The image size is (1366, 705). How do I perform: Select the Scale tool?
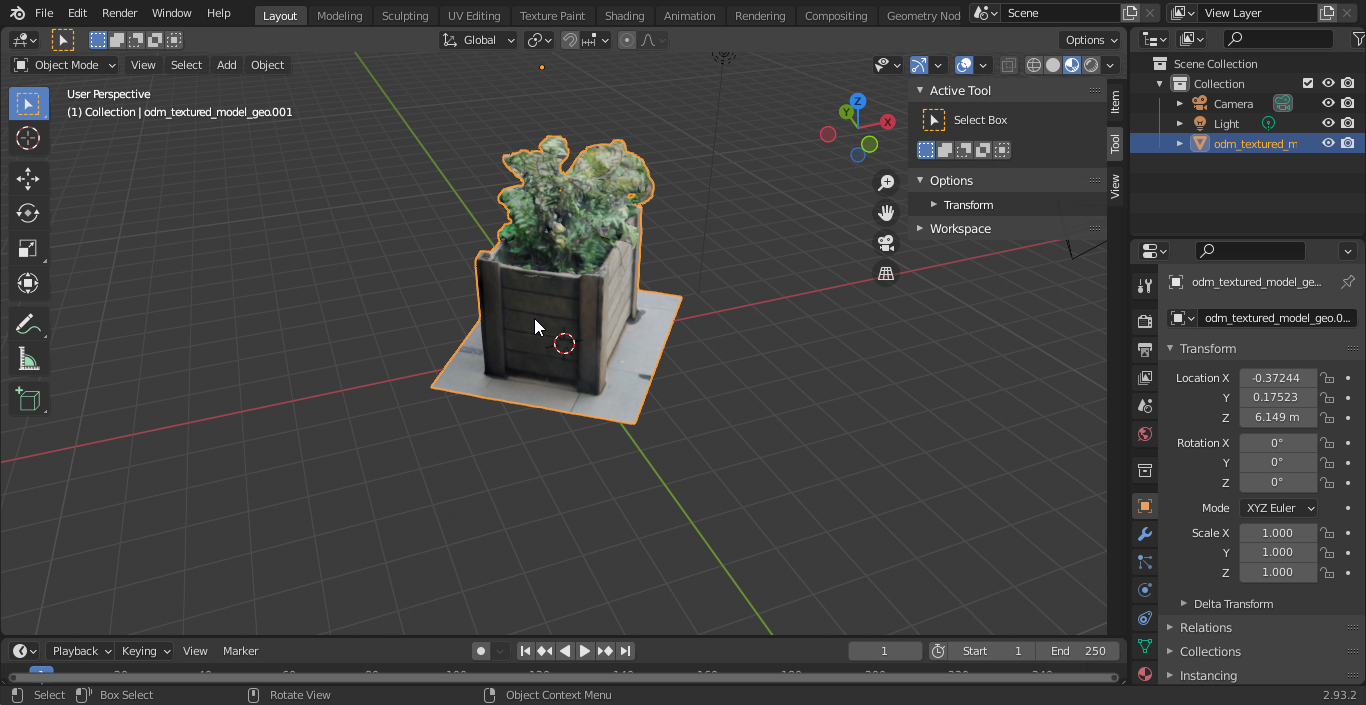coord(28,249)
